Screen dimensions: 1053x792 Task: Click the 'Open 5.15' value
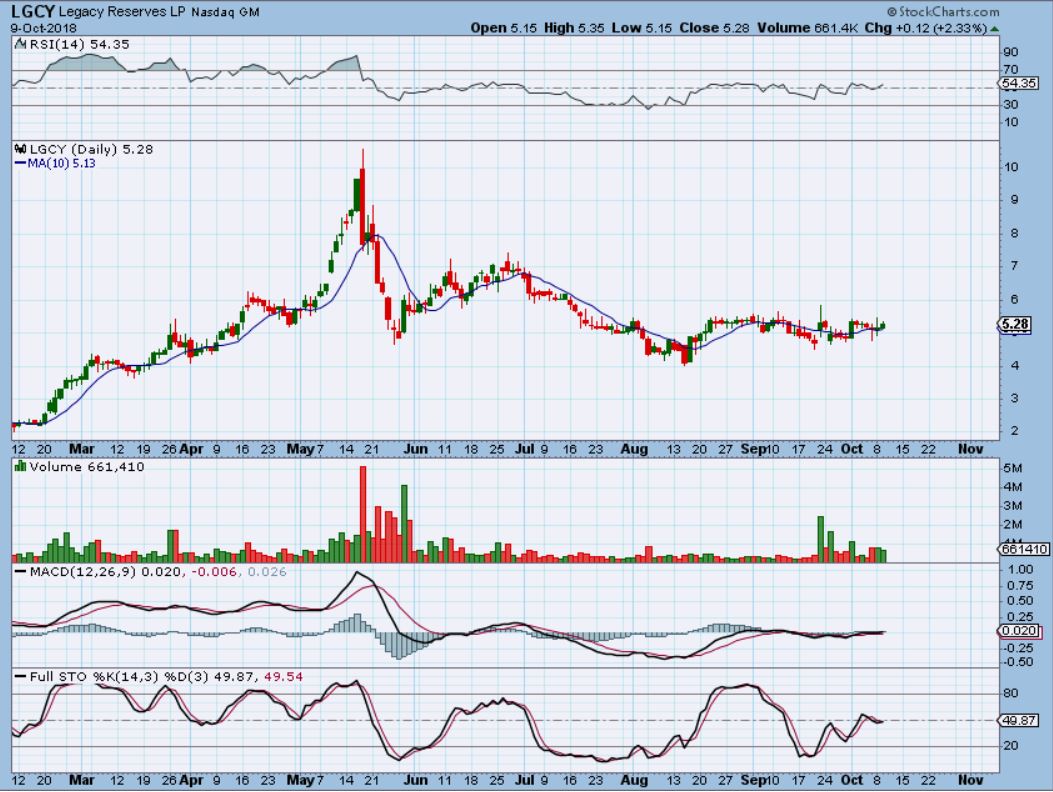[x=504, y=28]
